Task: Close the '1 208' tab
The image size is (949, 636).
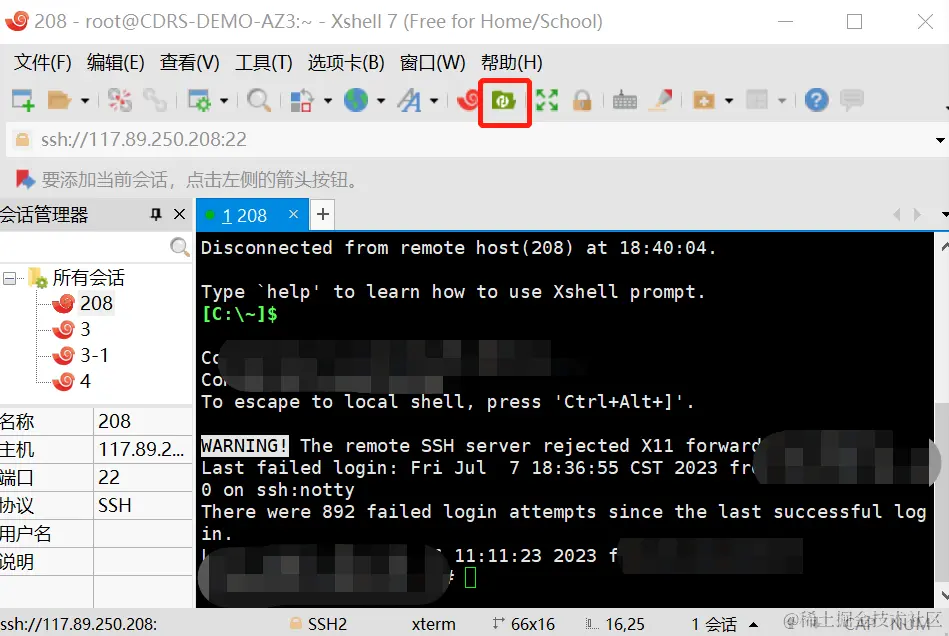Action: 294,214
